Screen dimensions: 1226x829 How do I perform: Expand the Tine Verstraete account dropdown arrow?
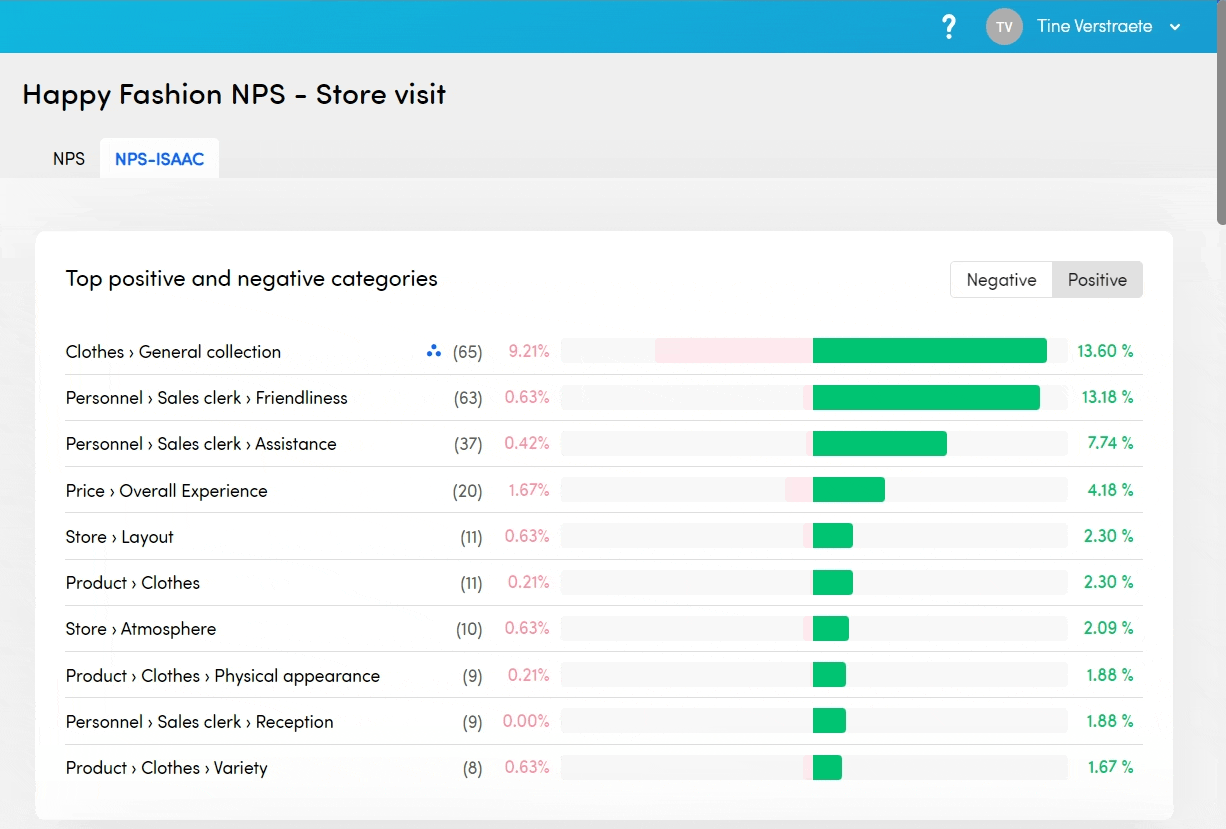tap(1175, 27)
